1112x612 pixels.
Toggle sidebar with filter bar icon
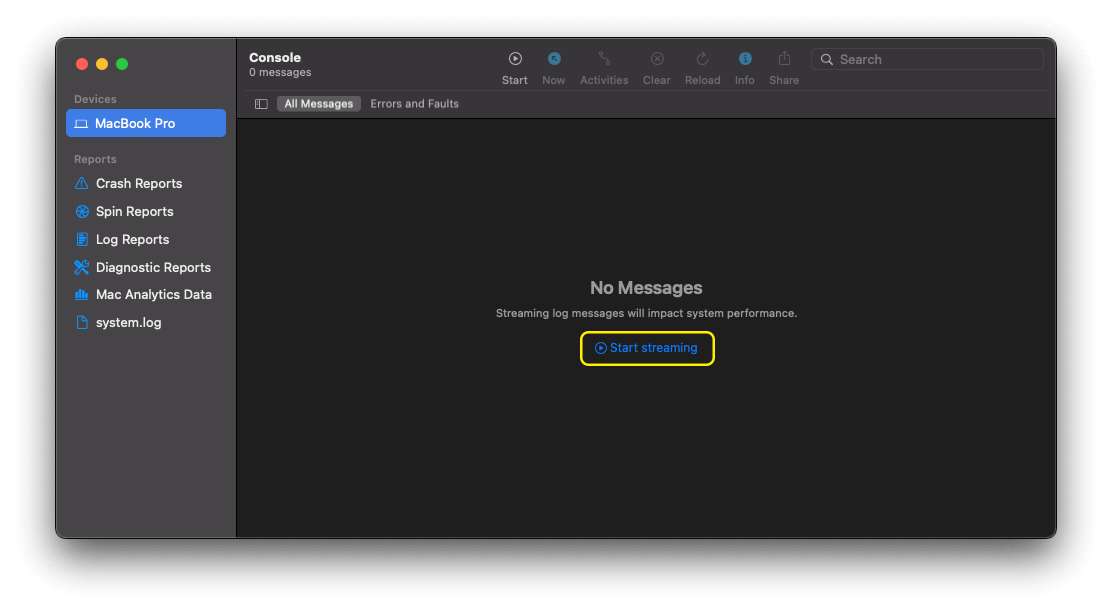(261, 104)
